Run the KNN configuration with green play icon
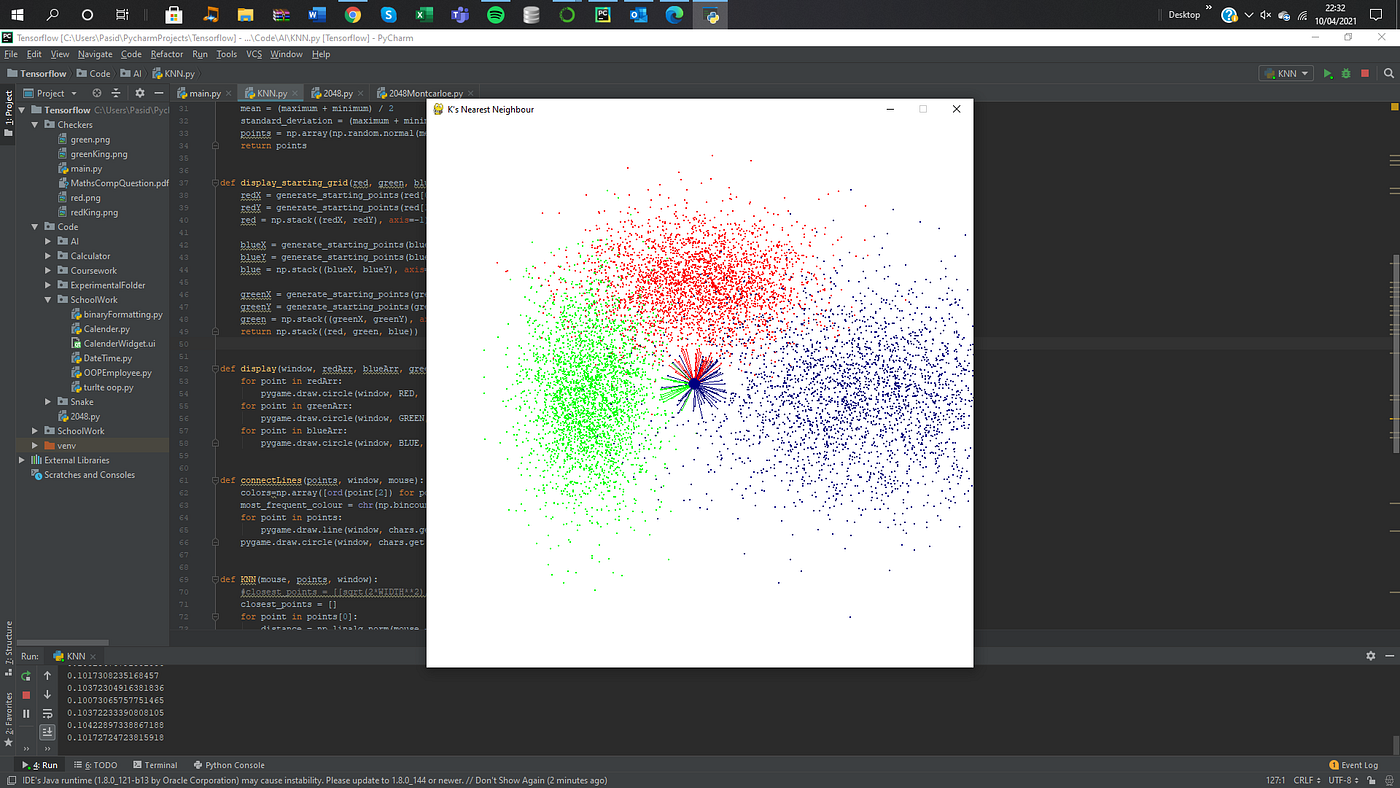This screenshot has height=788, width=1400. (x=1328, y=73)
